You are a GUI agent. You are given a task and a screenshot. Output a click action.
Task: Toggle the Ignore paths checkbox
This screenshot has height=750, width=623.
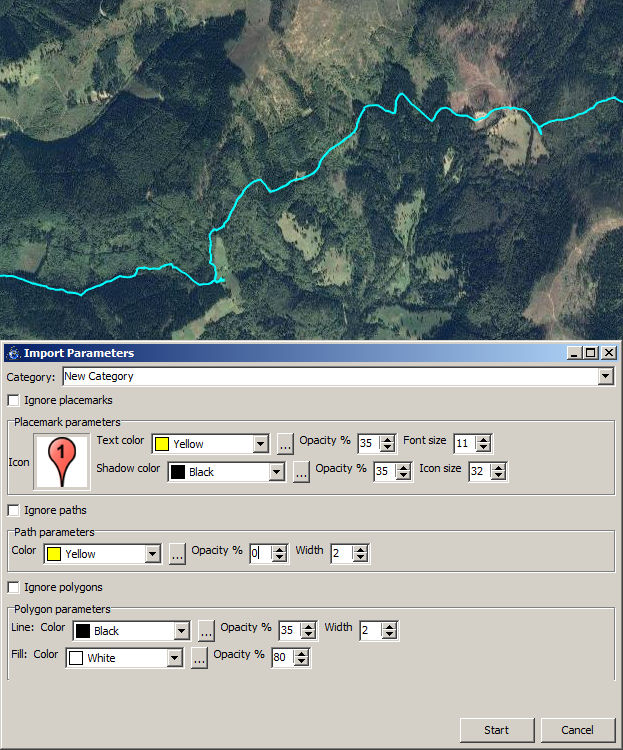tap(14, 510)
